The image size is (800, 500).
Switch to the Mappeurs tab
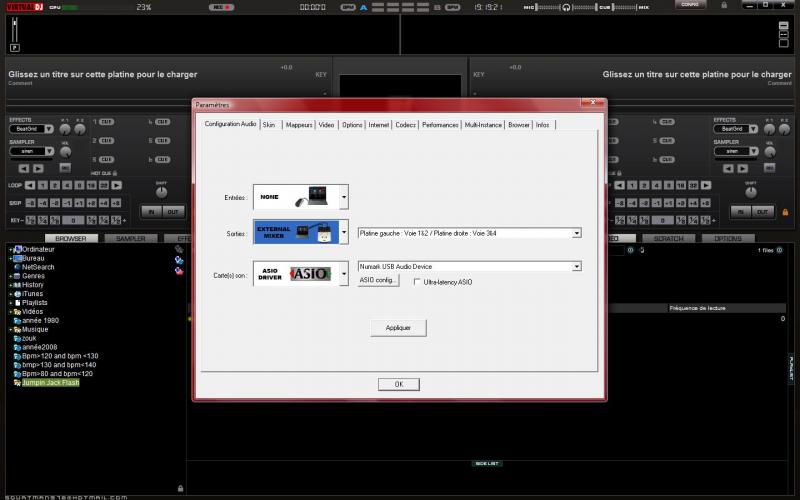tap(299, 125)
